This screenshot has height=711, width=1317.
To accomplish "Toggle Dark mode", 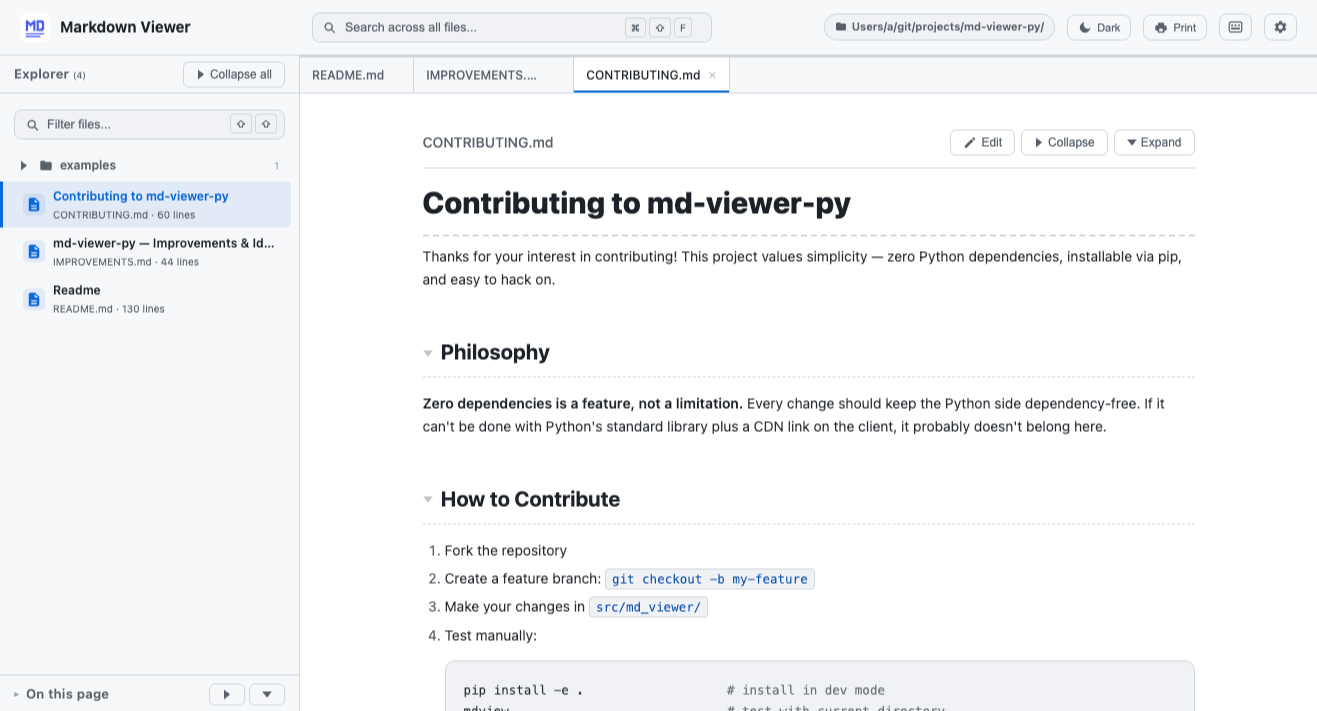I will (1098, 27).
